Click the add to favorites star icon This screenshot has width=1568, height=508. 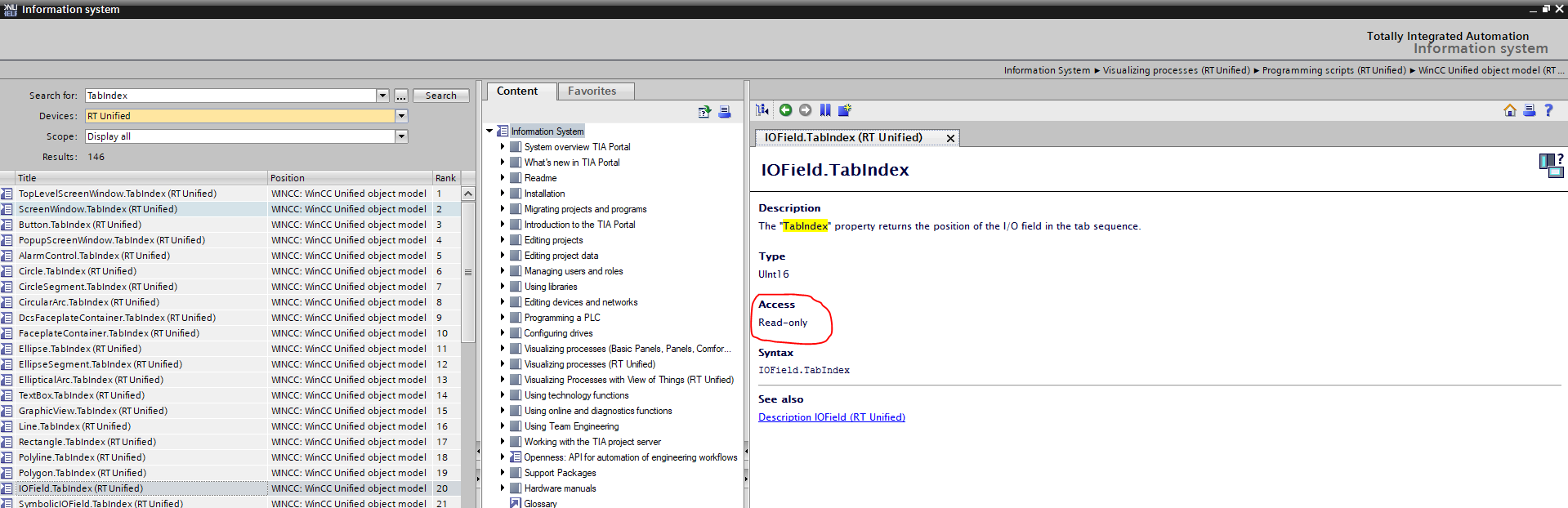845,110
